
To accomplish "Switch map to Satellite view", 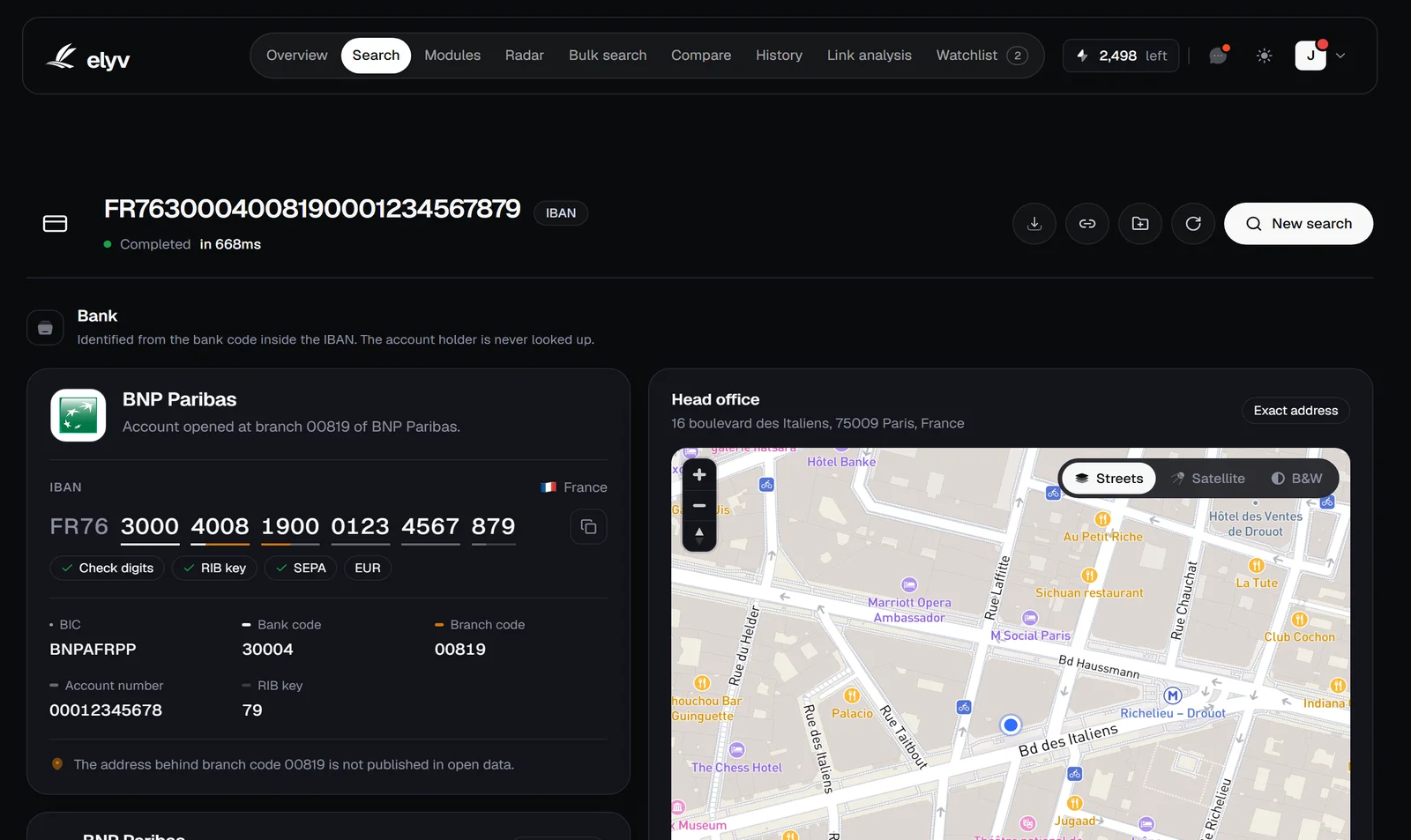I will (1207, 479).
